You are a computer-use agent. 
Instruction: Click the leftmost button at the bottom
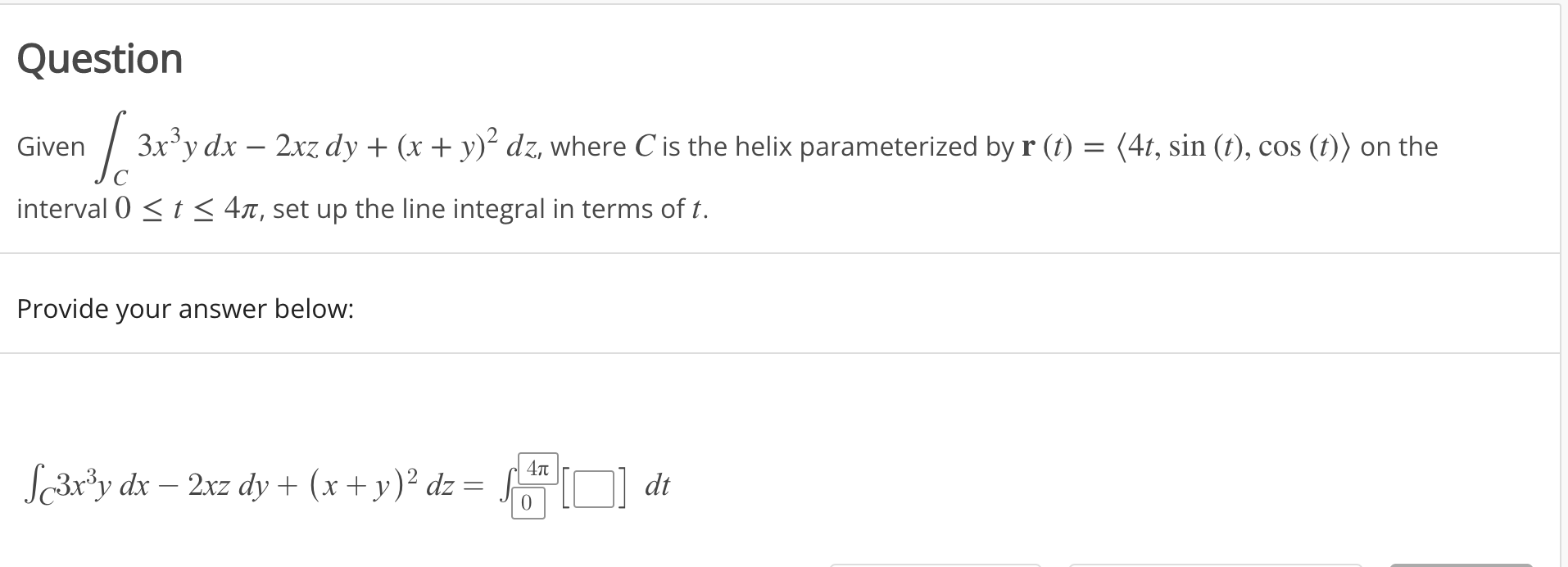[x=935, y=565]
